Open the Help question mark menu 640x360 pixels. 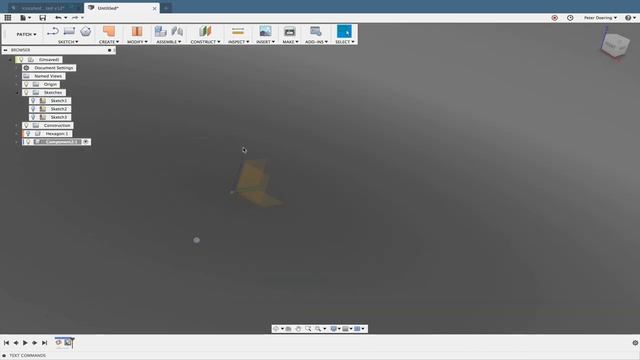630,18
